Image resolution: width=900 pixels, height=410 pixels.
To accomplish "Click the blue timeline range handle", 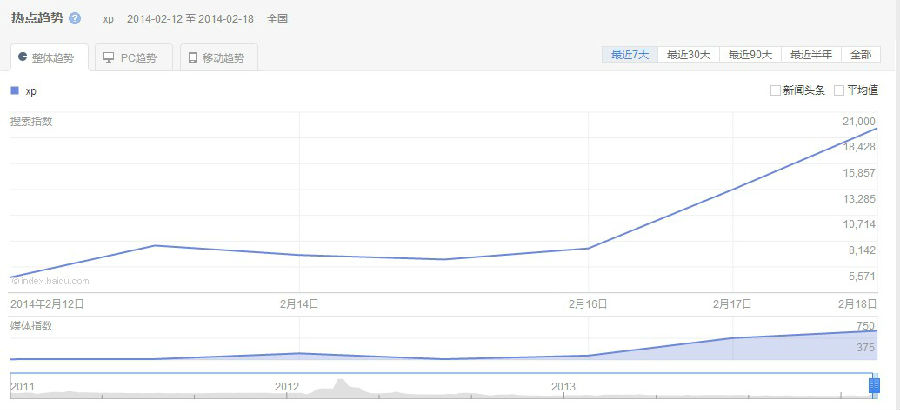I will pos(874,385).
